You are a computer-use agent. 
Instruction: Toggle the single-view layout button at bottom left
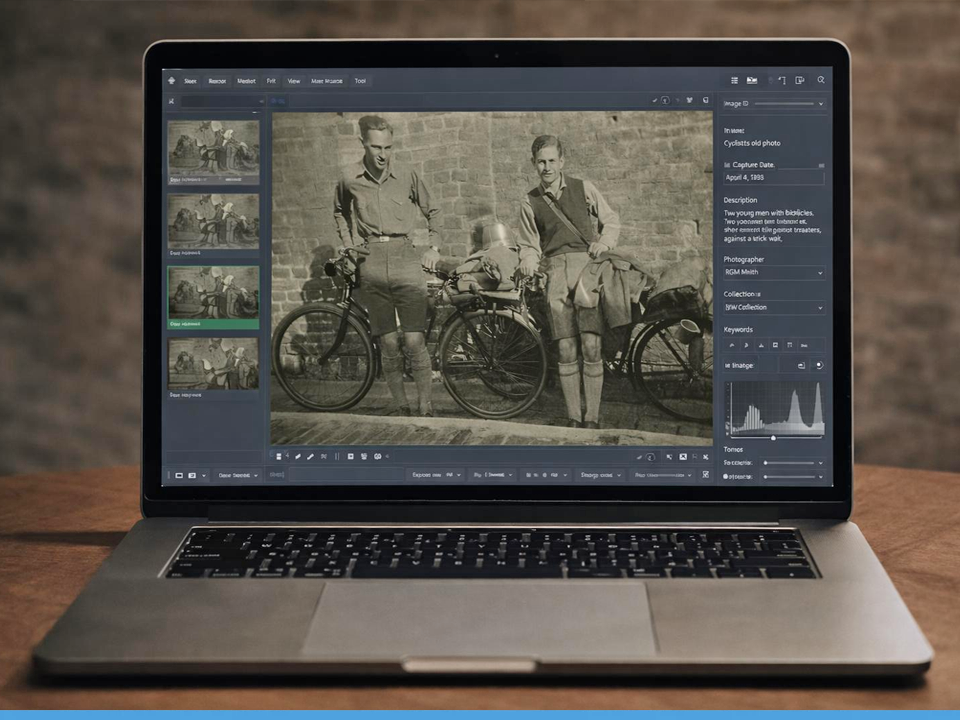[179, 475]
